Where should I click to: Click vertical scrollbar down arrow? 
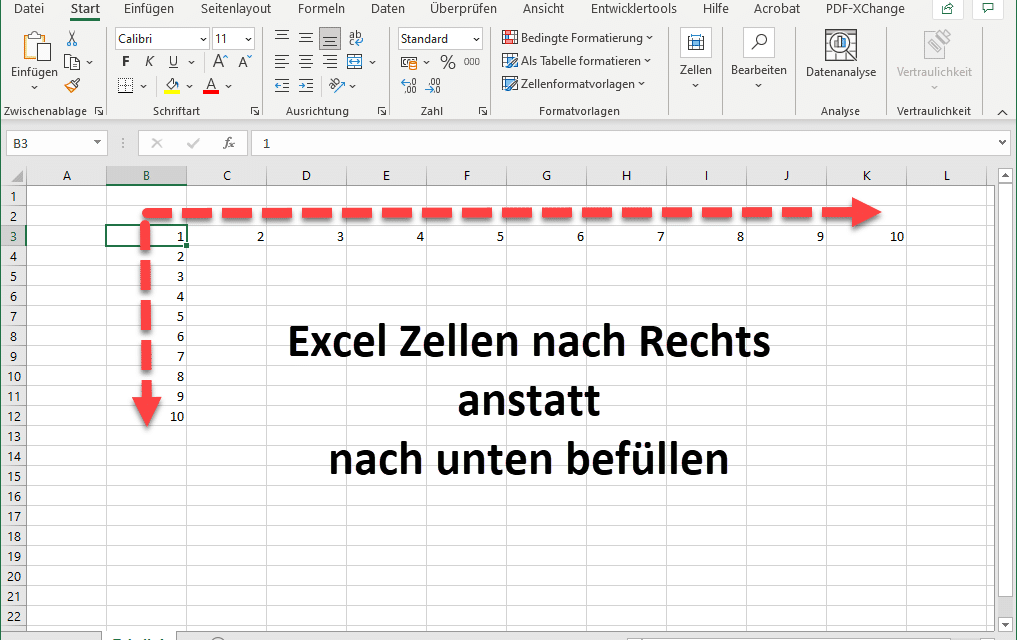click(1005, 624)
